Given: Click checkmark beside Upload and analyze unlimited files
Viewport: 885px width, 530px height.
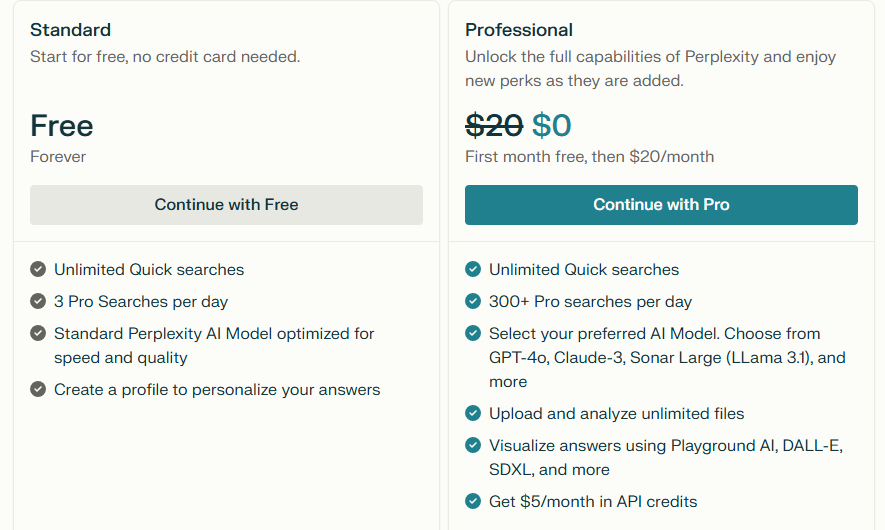Looking at the screenshot, I should (473, 413).
